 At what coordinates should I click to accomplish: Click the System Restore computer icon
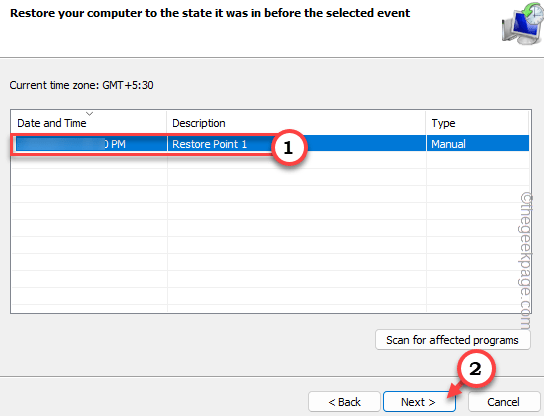click(x=523, y=24)
